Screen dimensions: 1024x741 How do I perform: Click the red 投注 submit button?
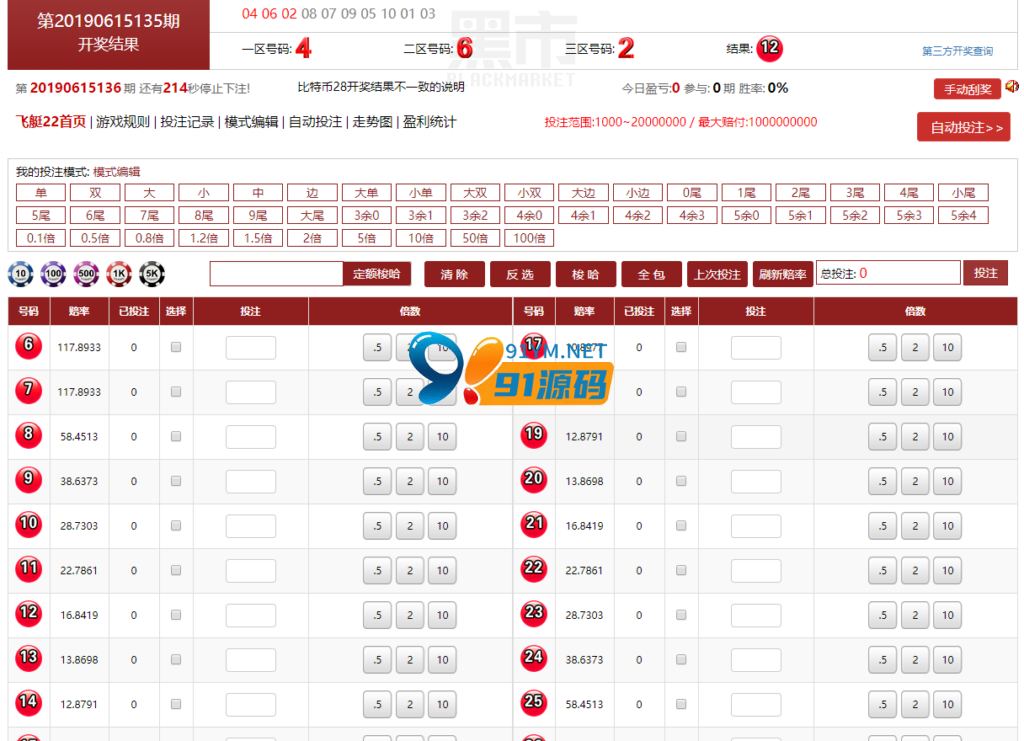[x=985, y=273]
